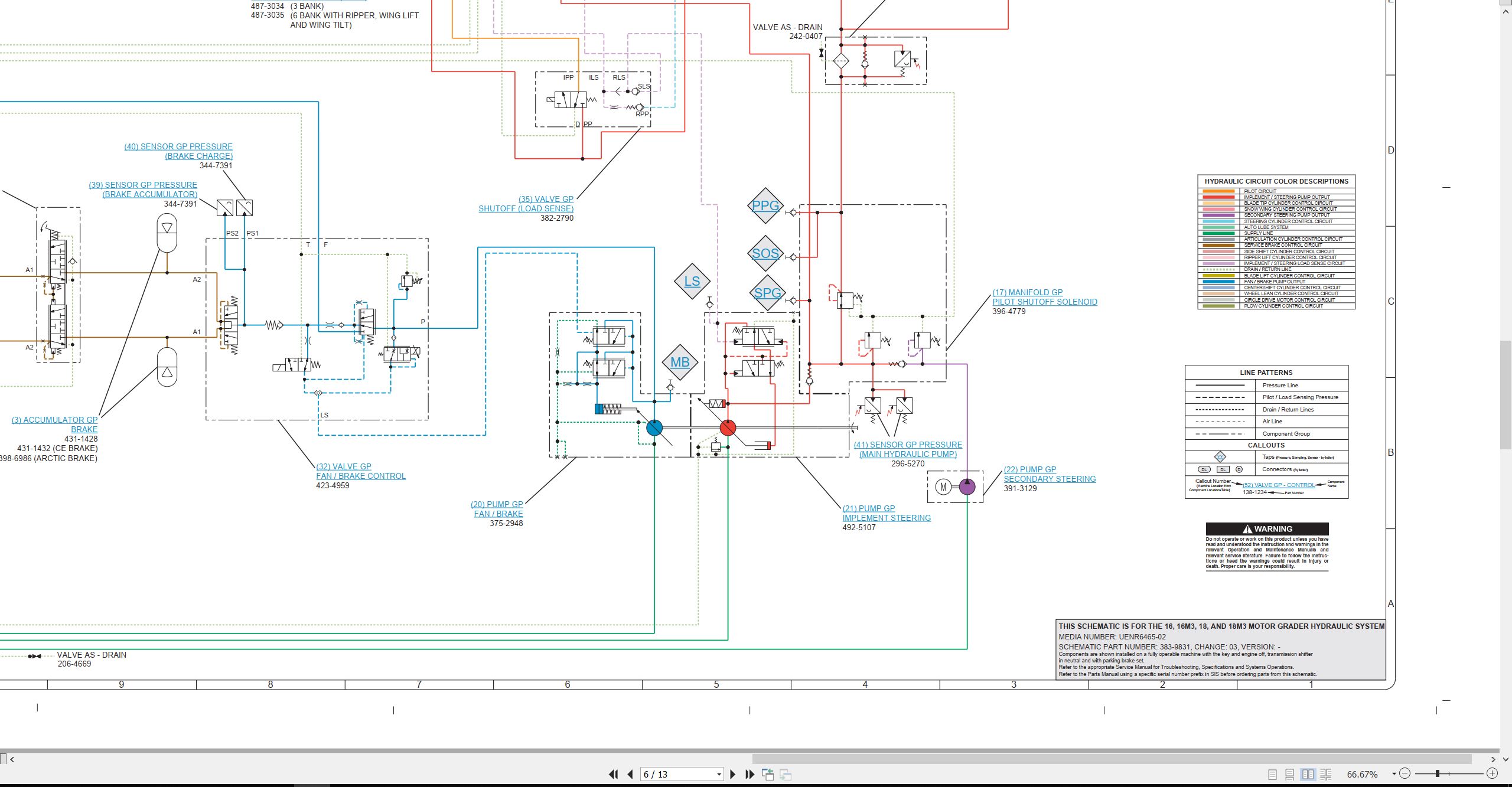Screen dimensions: 1512x787
Task: Click the horizontal scrollbar right arrow
Action: pos(1493,759)
